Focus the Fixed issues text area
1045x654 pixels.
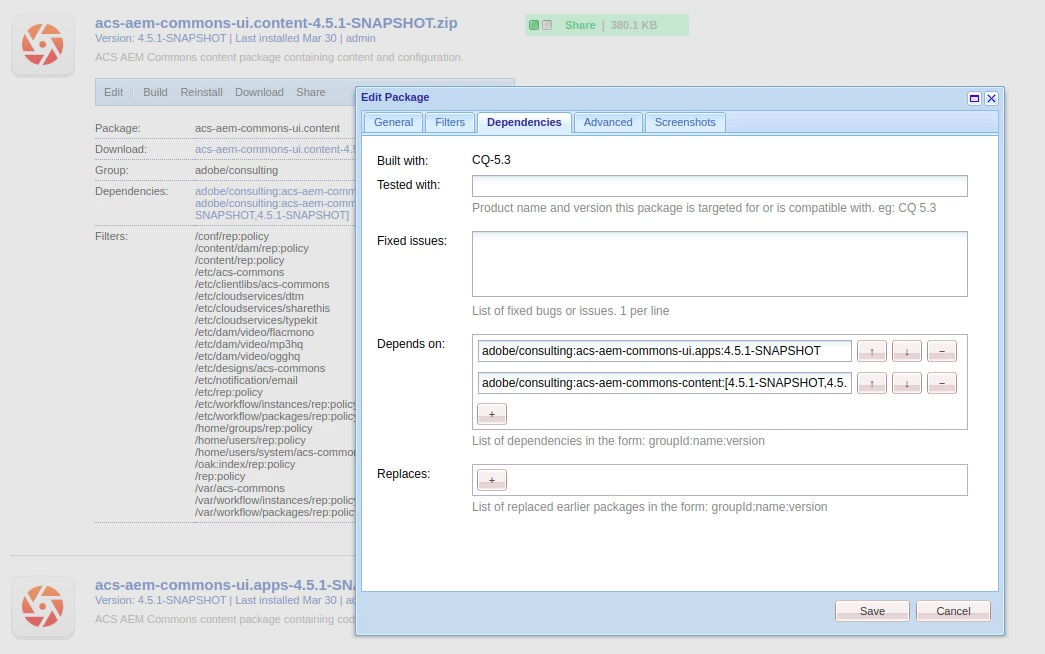click(719, 264)
